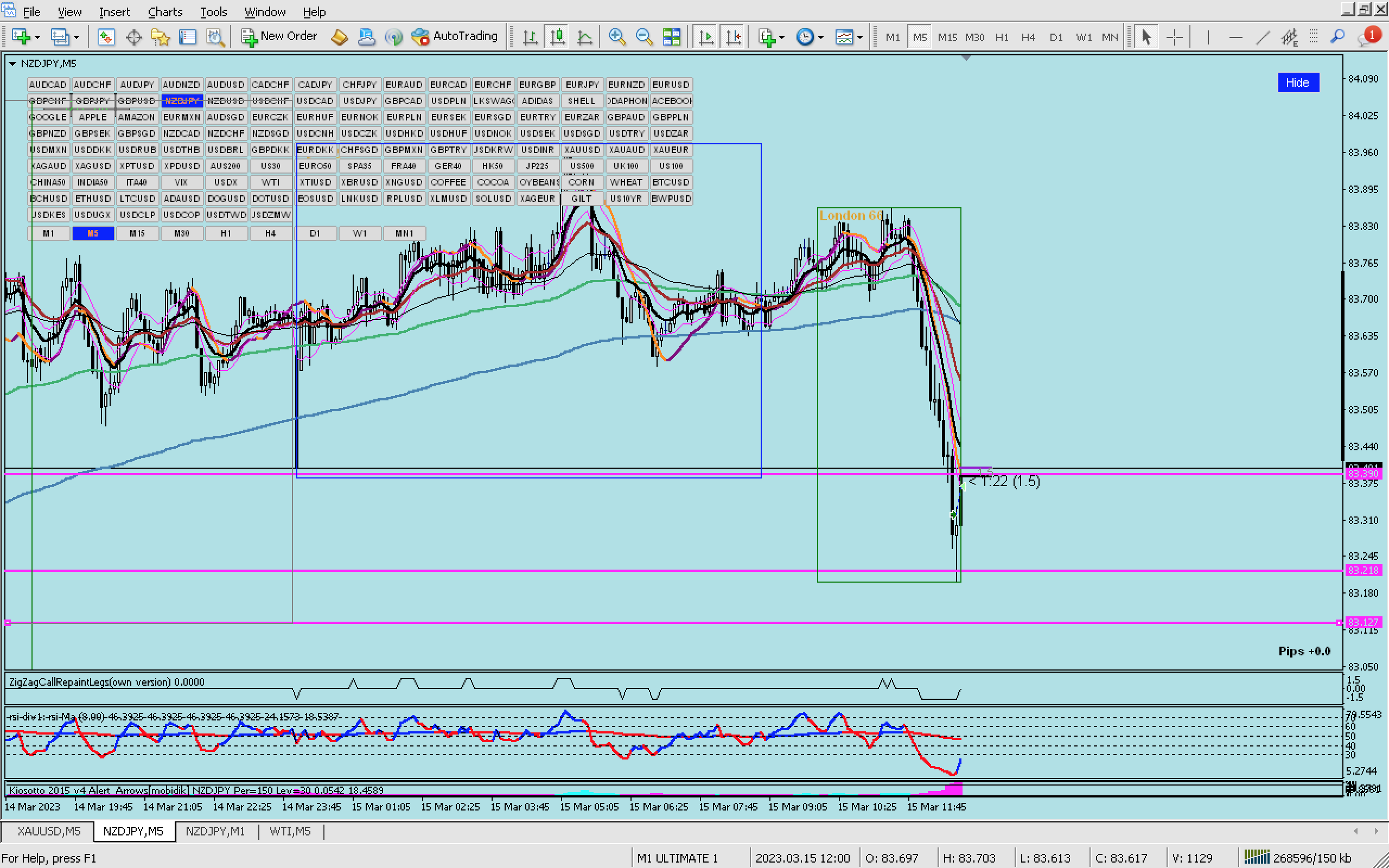Screen dimensions: 1389x868
Task: Expand the Indicators list dropdown arrow
Action: click(x=782, y=37)
